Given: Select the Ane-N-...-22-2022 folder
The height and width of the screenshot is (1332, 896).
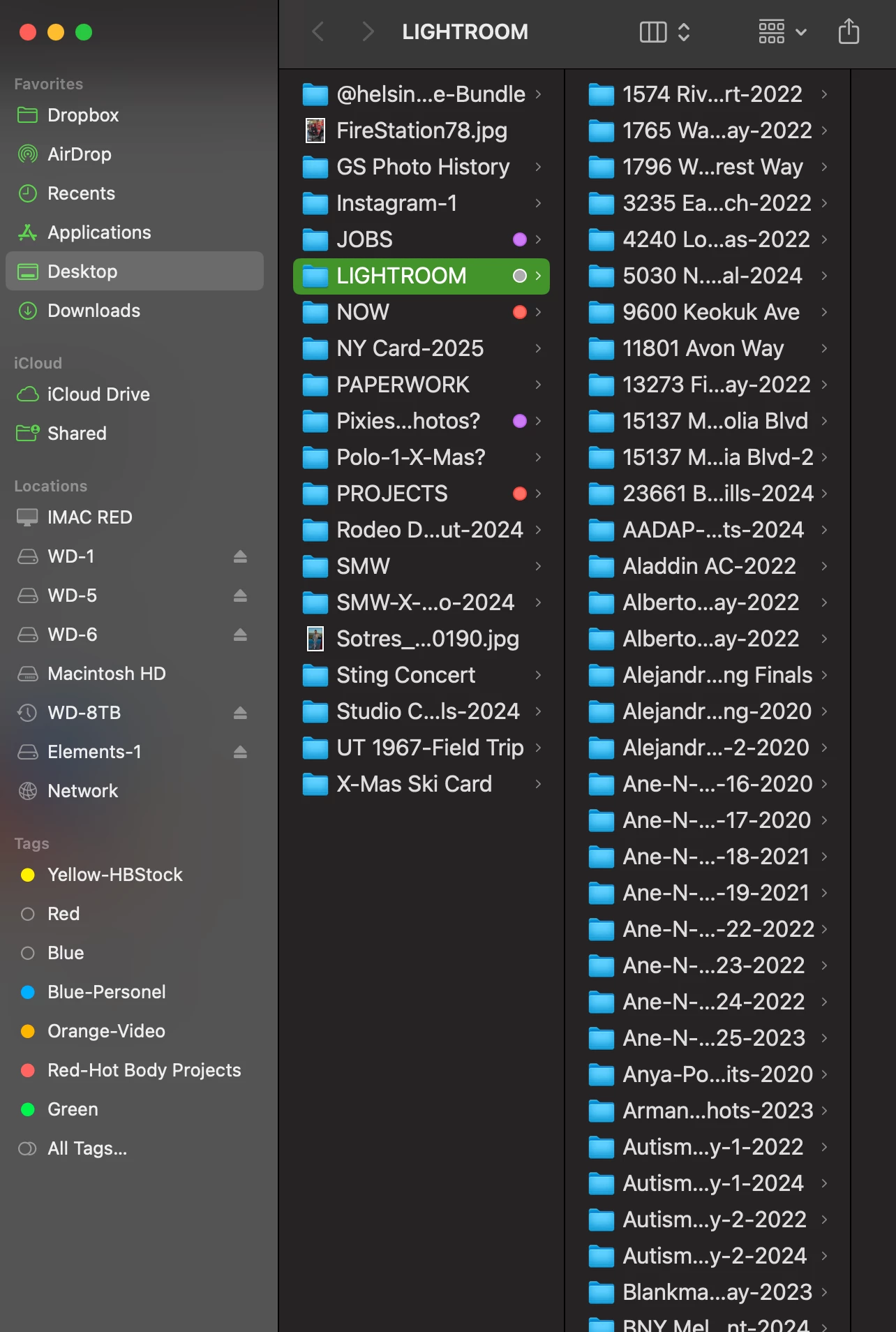Looking at the screenshot, I should [708, 929].
